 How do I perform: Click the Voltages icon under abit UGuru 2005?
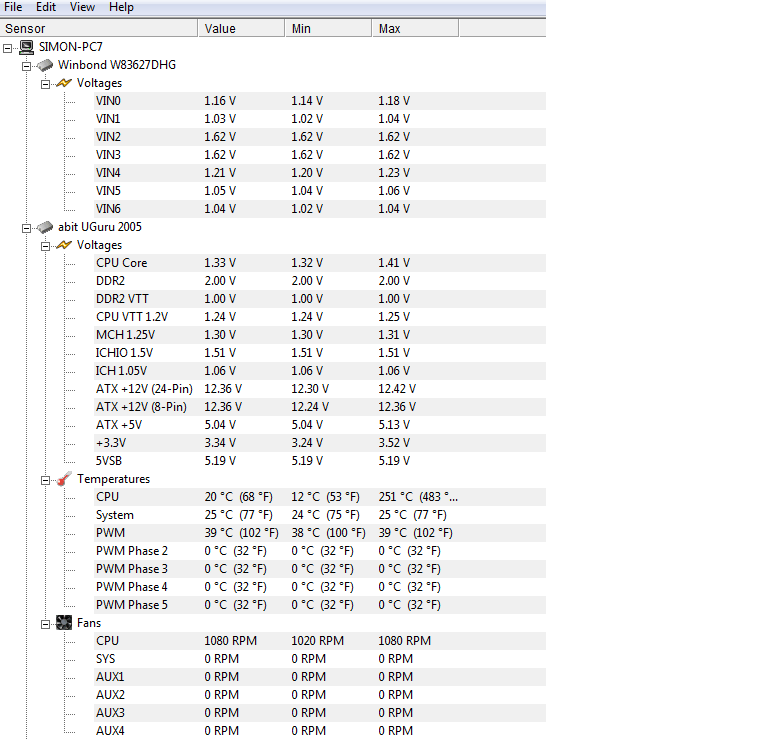click(x=64, y=245)
